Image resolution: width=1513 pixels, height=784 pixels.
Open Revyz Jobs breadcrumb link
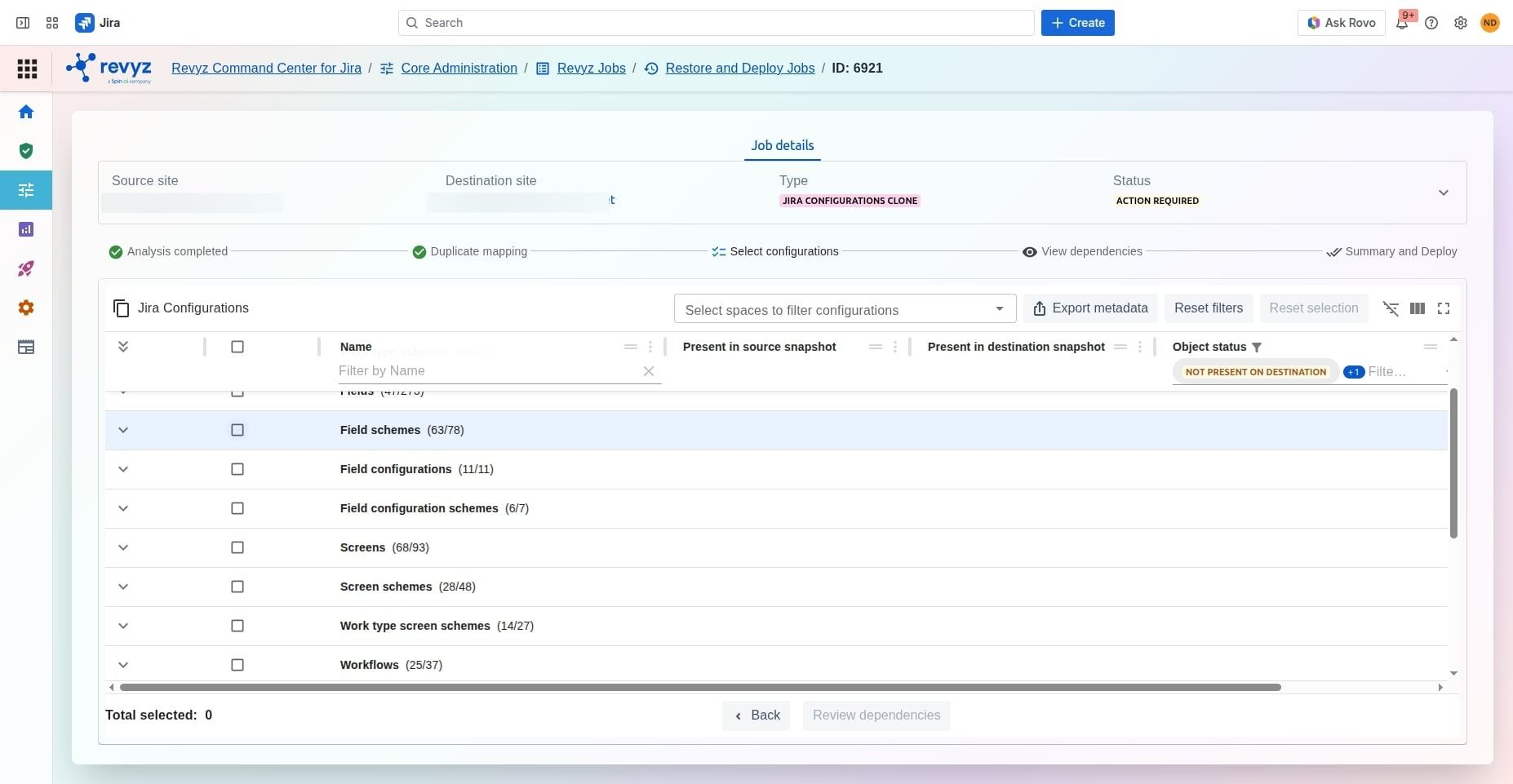point(592,68)
